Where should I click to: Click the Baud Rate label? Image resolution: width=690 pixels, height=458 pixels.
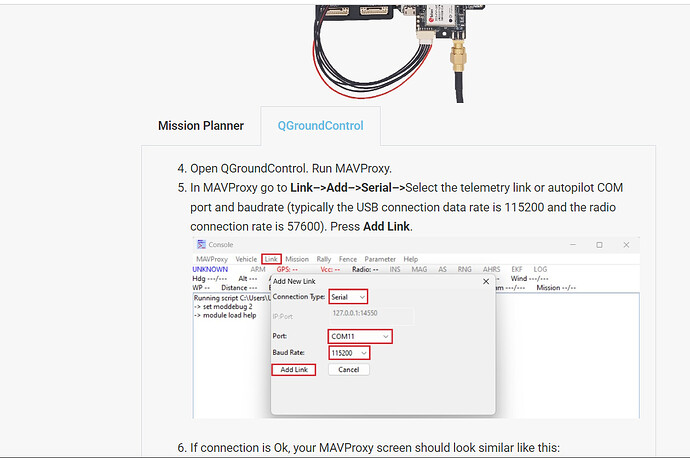[x=288, y=353]
